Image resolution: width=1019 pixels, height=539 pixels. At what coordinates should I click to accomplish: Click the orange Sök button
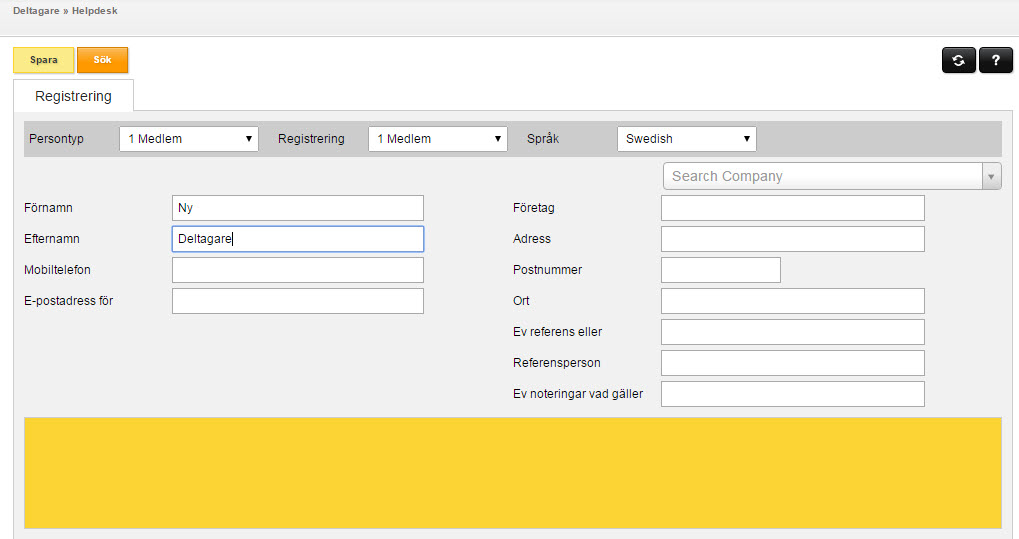pyautogui.click(x=103, y=60)
